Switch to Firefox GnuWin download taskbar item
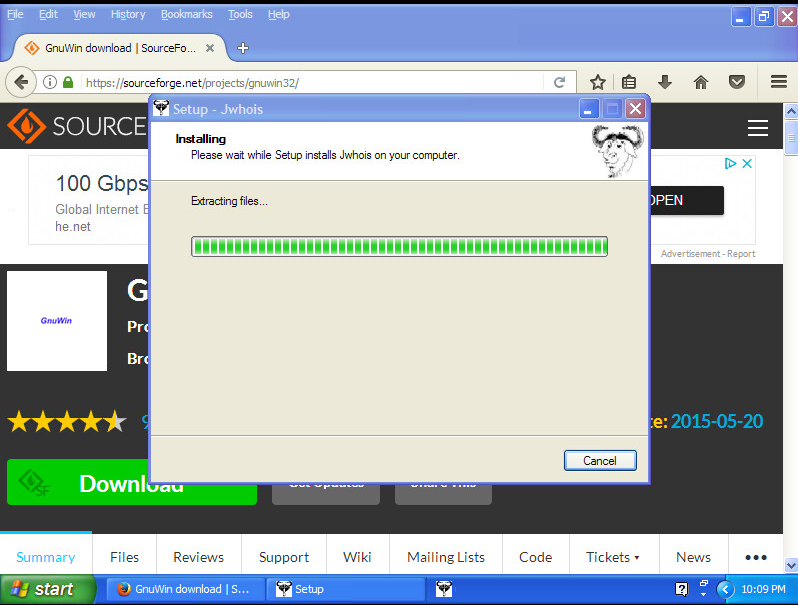 click(186, 589)
